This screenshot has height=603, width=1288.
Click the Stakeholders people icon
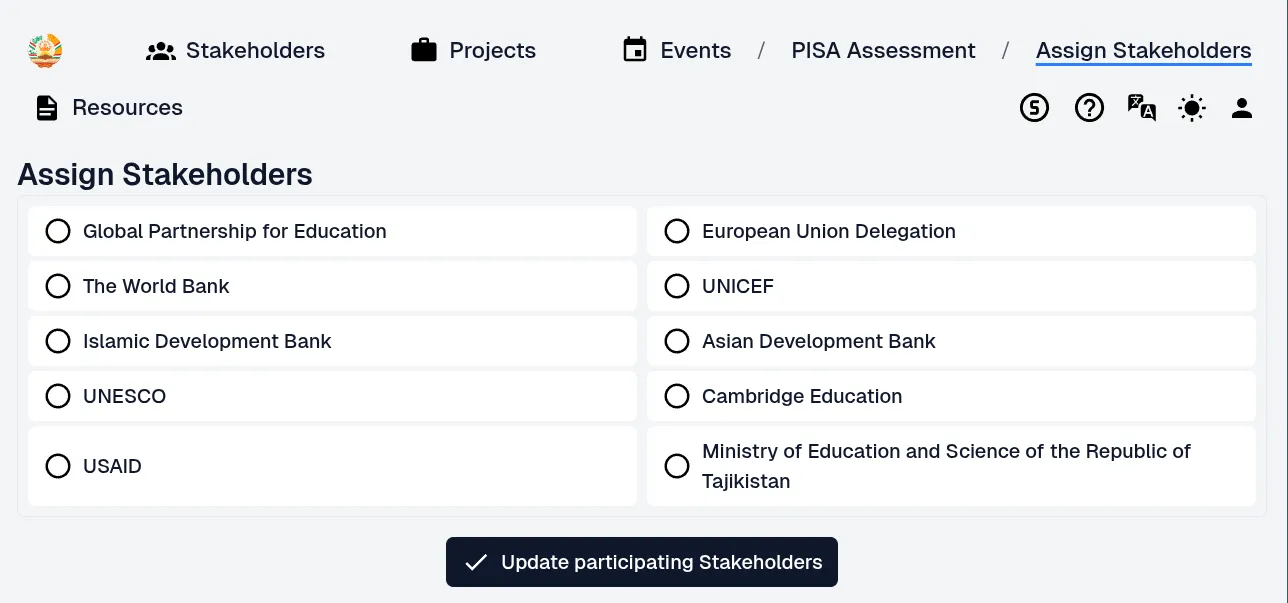(x=161, y=51)
